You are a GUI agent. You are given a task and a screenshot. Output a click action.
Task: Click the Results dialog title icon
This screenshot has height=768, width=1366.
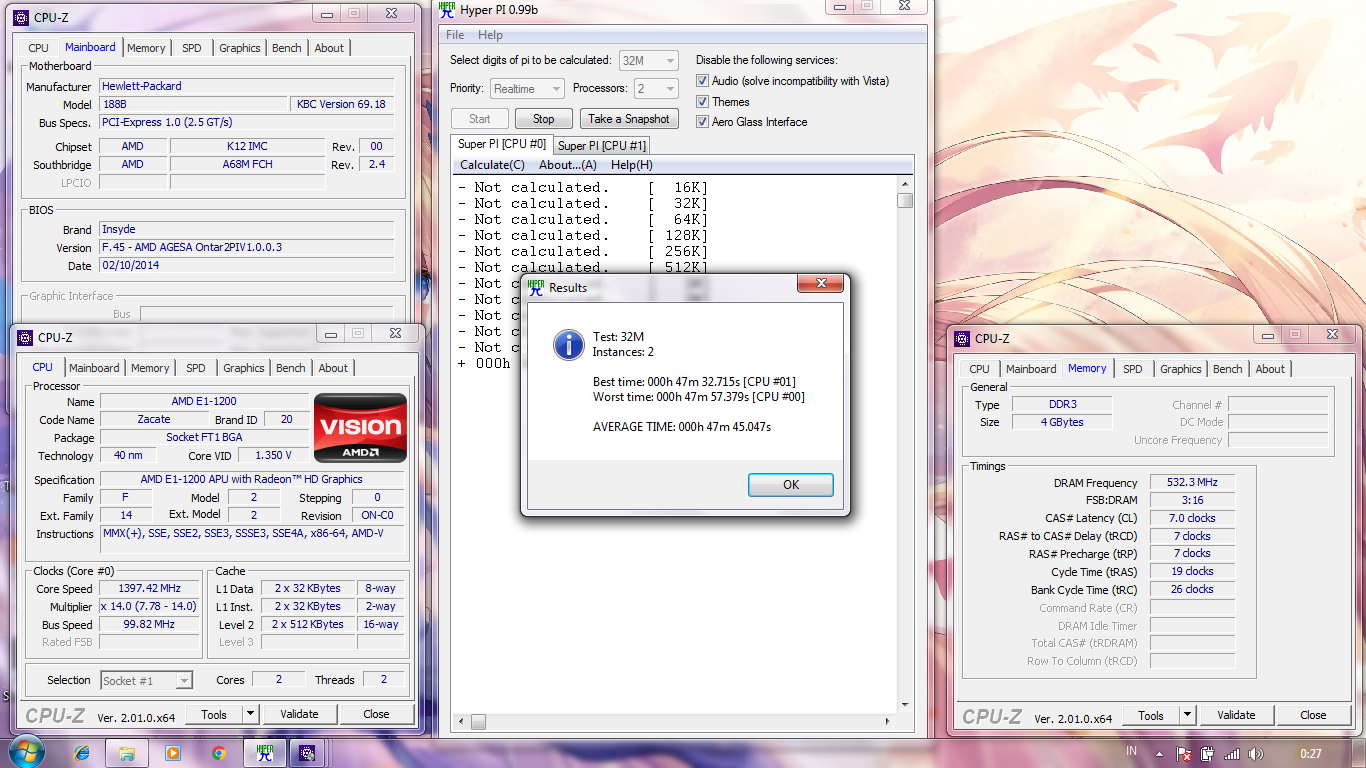pos(535,287)
